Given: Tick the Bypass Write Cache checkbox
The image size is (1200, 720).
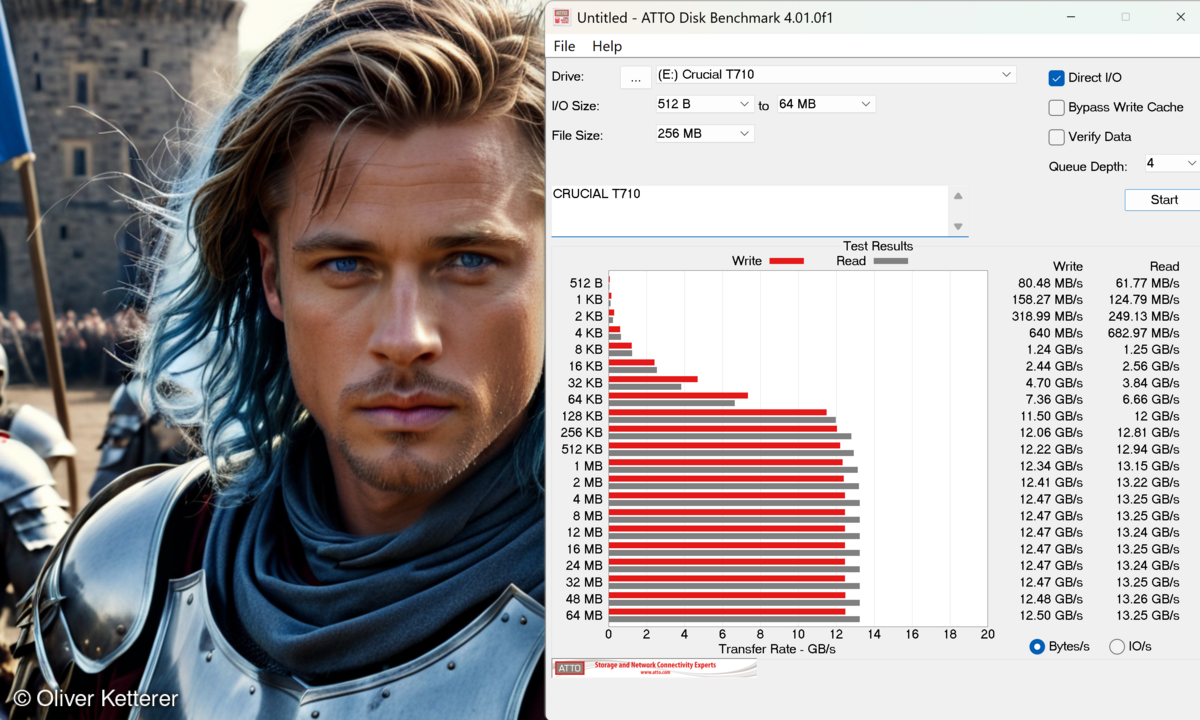Looking at the screenshot, I should (1056, 108).
